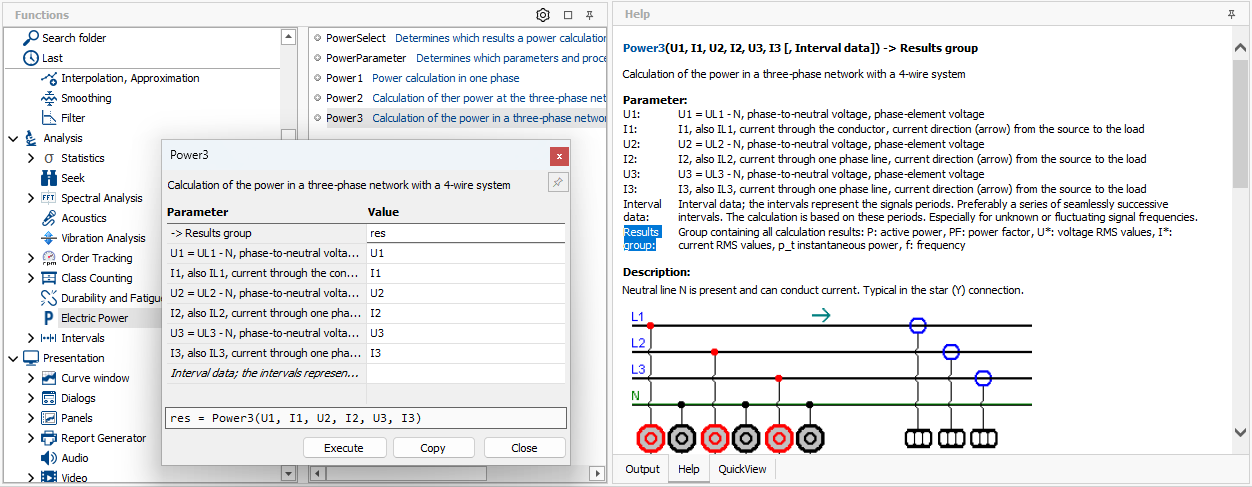Screen dimensions: 1252x487
Task: Open the Vibration Analysis category
Action: point(103,238)
